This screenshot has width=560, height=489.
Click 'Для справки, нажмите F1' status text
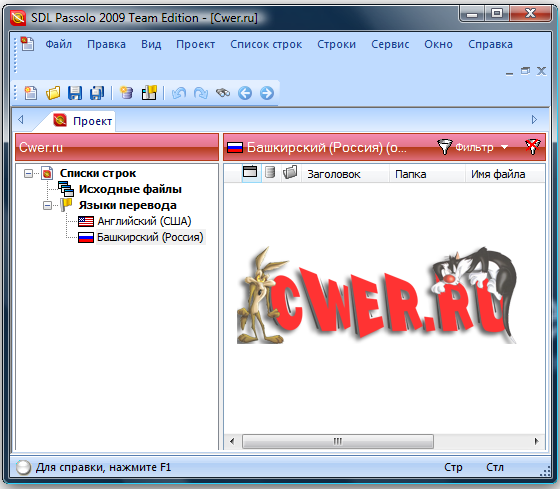click(x=103, y=467)
